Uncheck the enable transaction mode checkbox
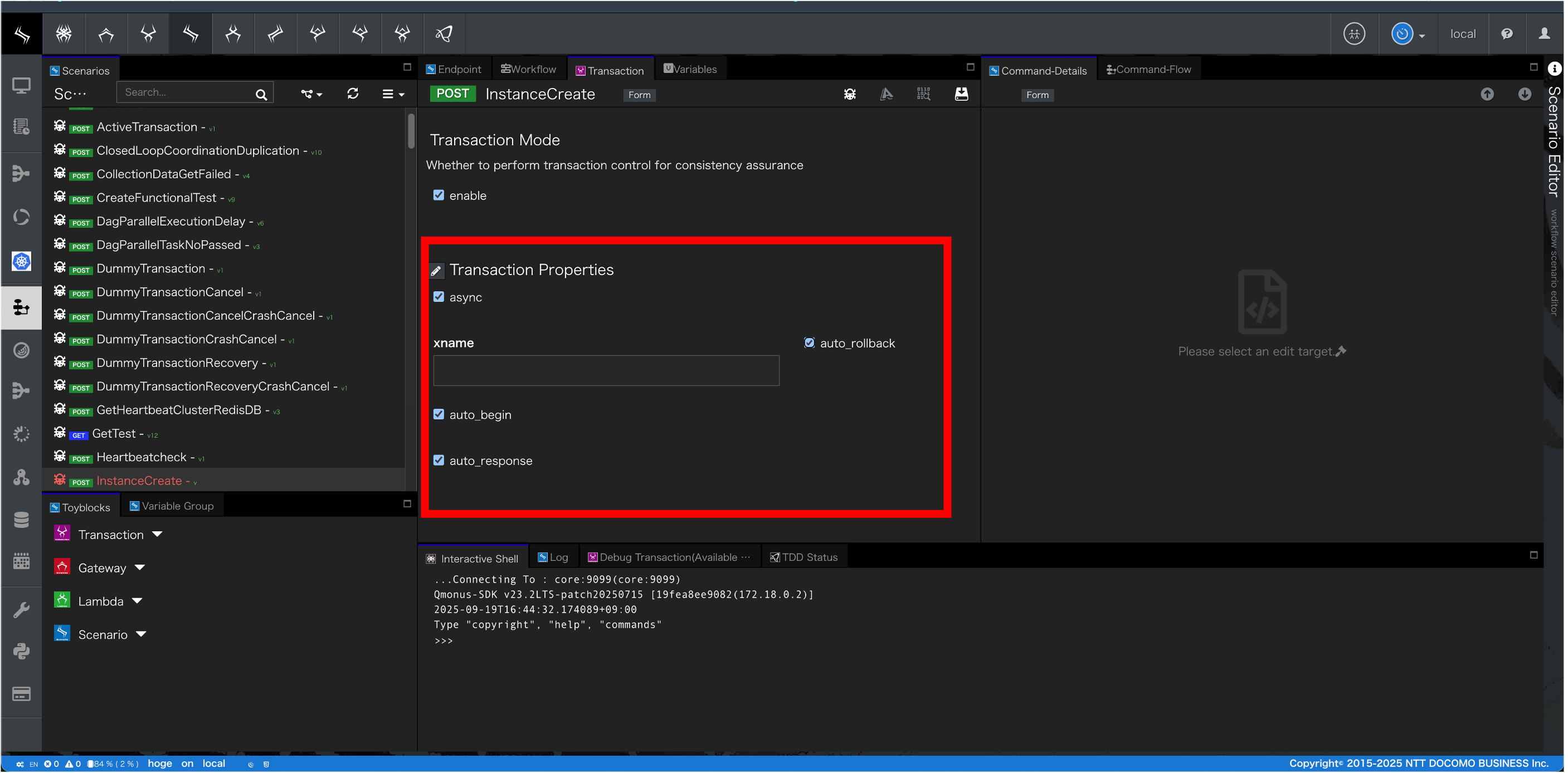The width and height of the screenshot is (1568, 773). (x=439, y=195)
